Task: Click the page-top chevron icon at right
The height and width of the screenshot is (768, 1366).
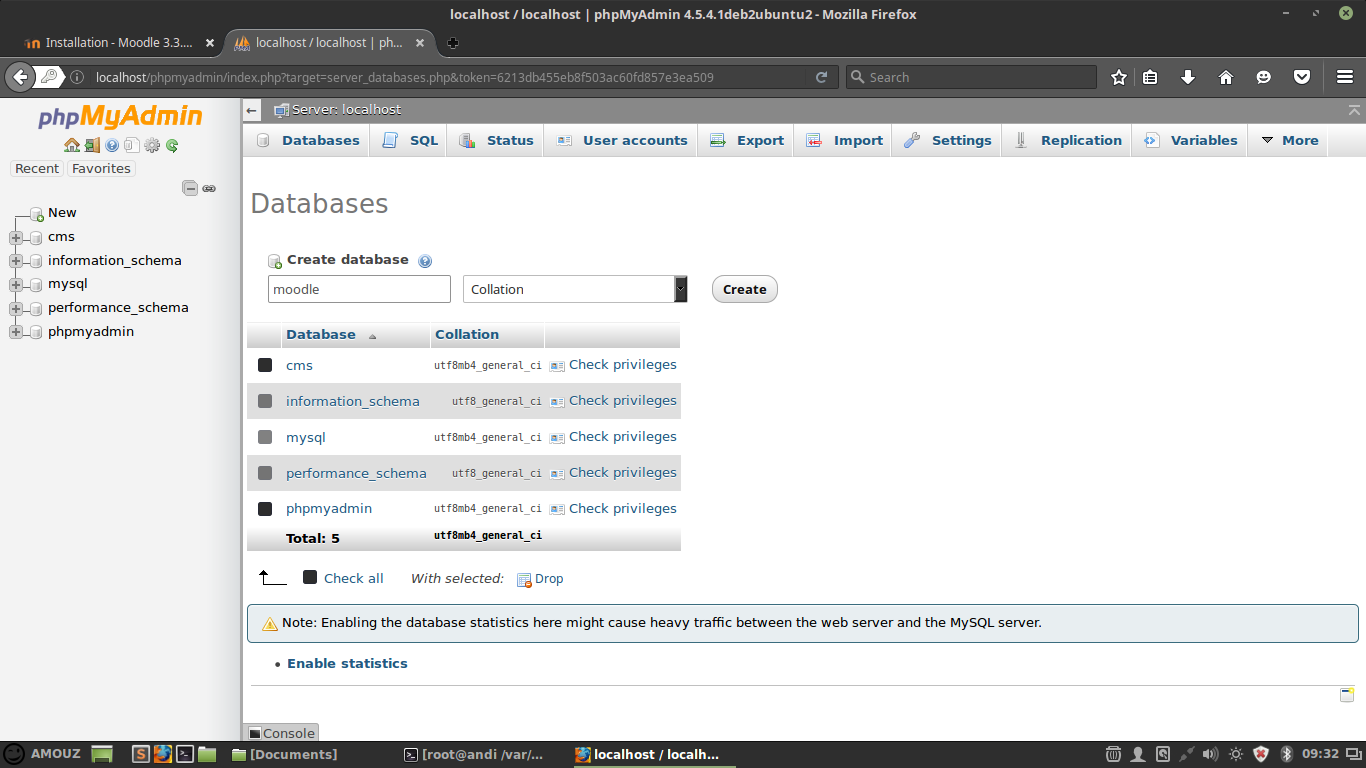Action: pyautogui.click(x=1354, y=110)
